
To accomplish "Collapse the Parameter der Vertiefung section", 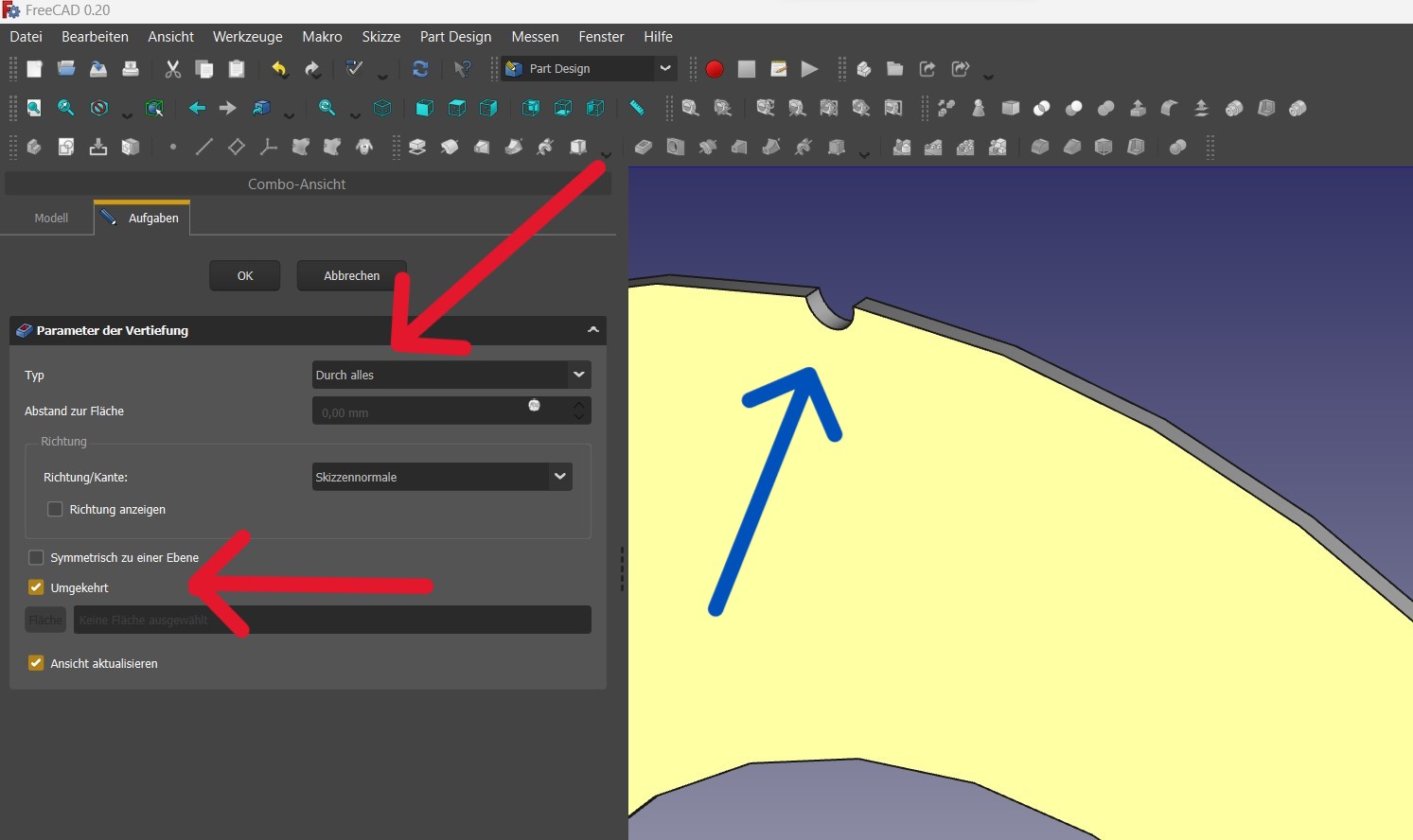I will click(x=593, y=330).
